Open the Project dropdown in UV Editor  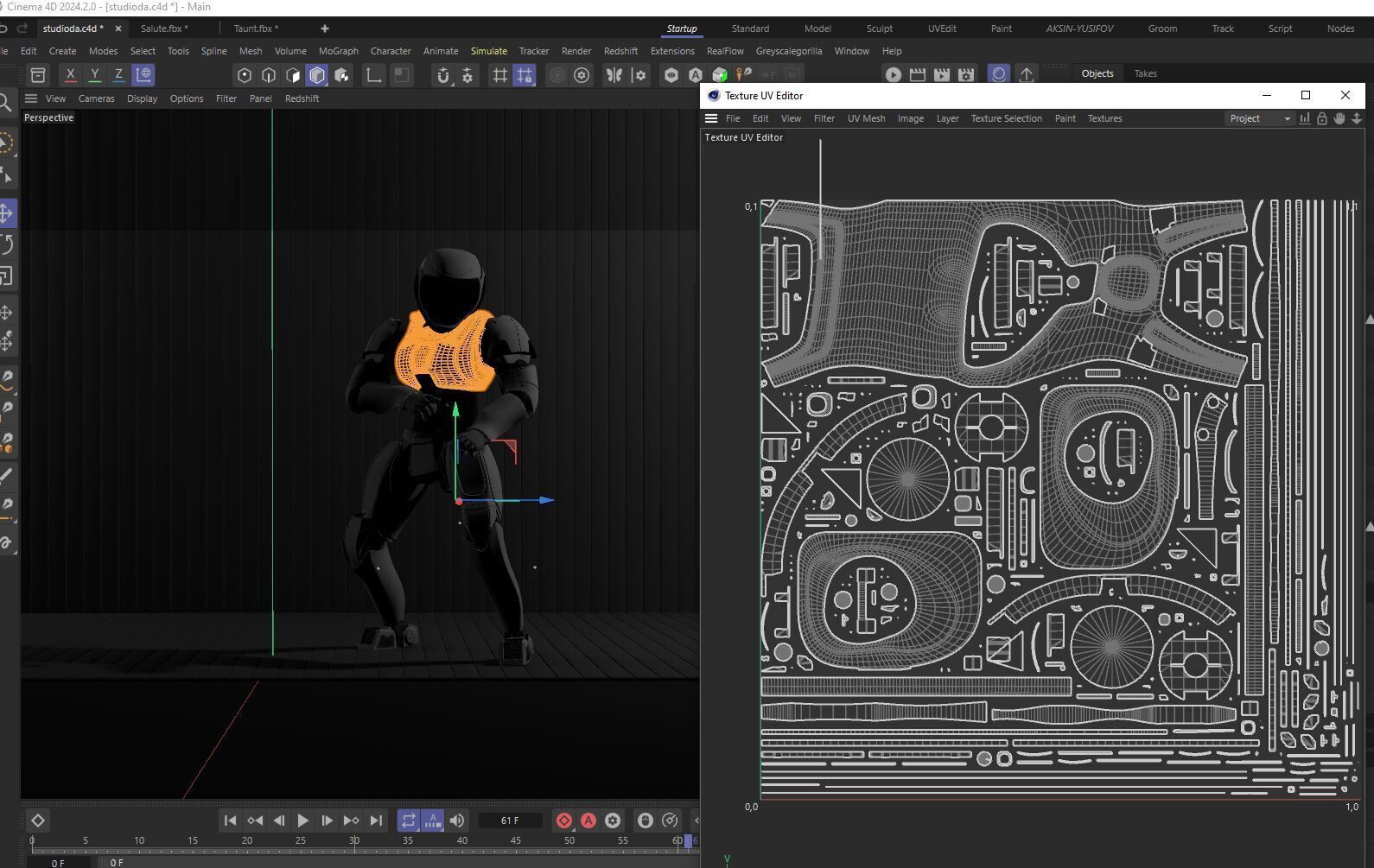pos(1259,118)
